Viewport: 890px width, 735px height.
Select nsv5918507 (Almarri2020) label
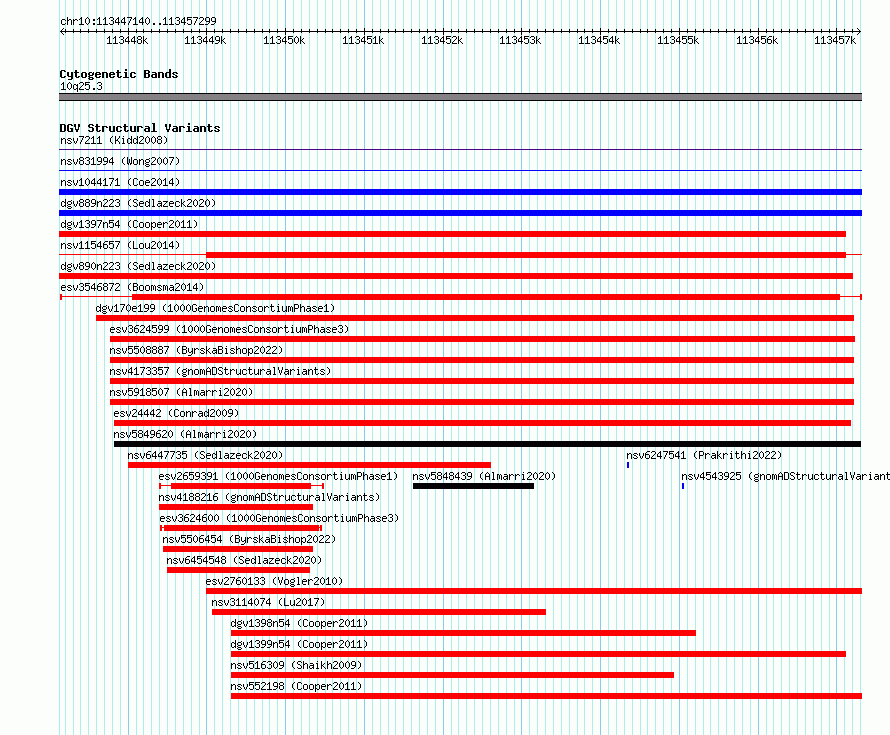pyautogui.click(x=182, y=392)
